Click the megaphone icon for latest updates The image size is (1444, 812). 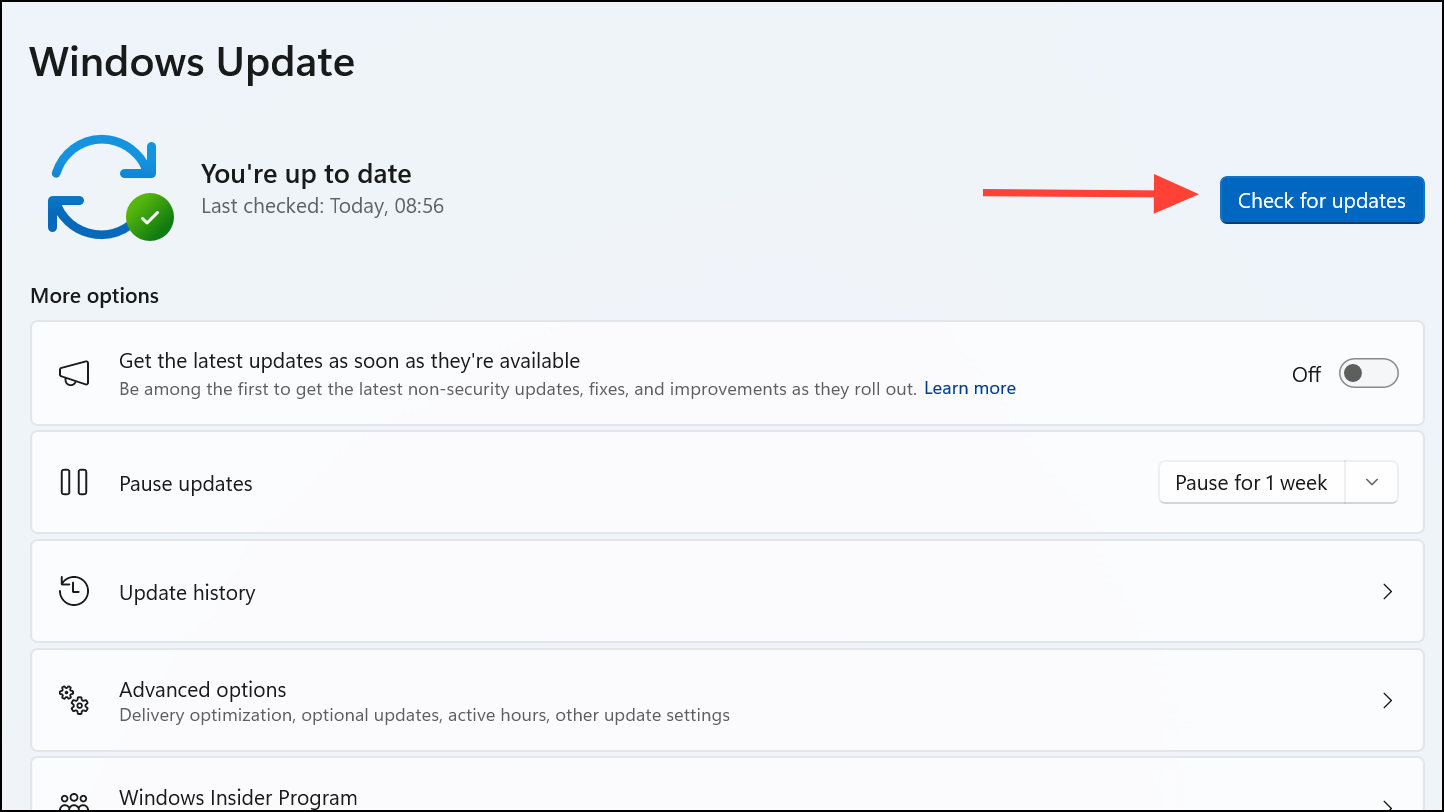click(x=74, y=374)
